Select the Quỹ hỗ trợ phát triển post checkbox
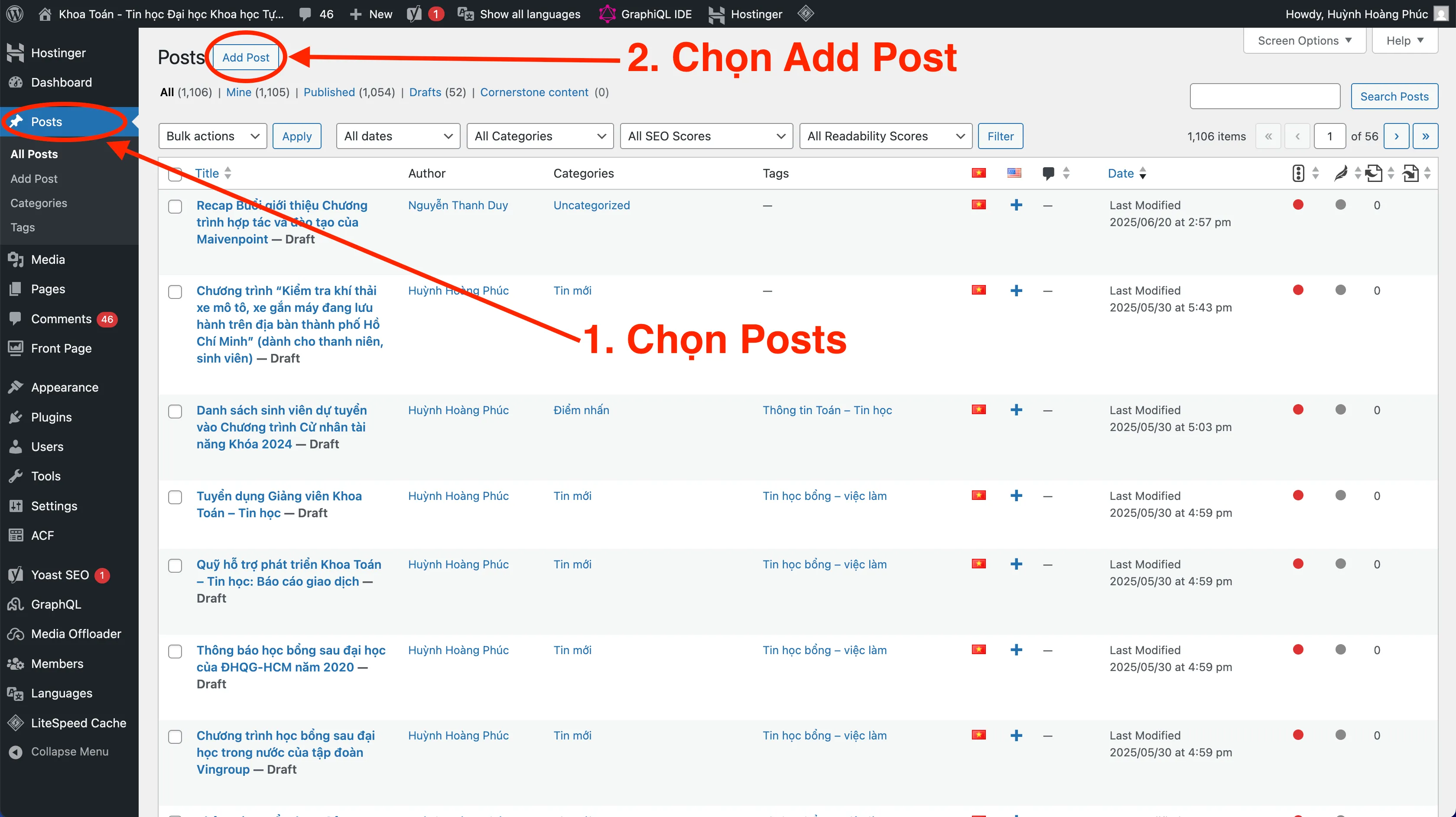Image resolution: width=1456 pixels, height=817 pixels. pyautogui.click(x=175, y=565)
